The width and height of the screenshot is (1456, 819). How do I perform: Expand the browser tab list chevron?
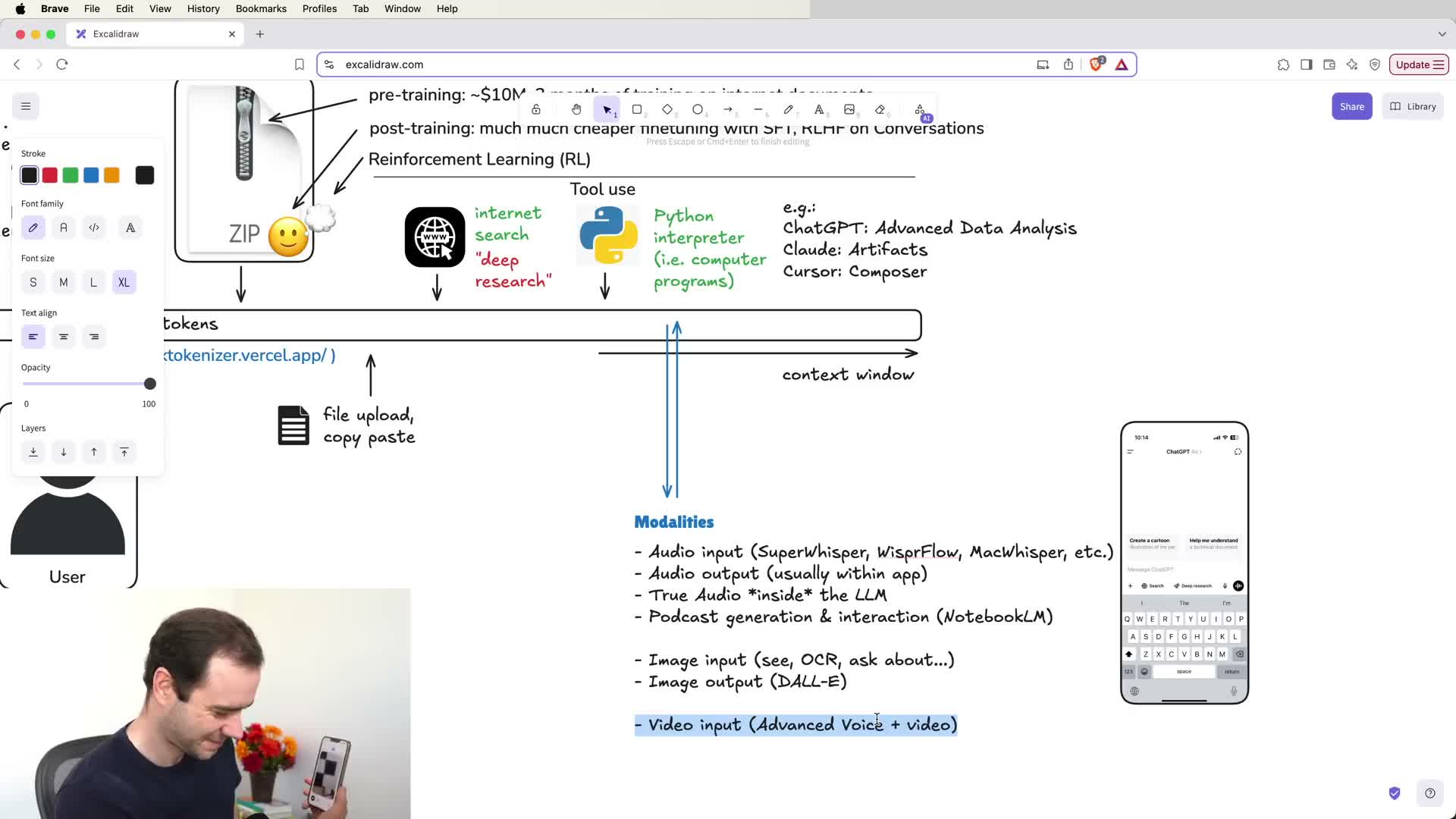pos(1442,34)
